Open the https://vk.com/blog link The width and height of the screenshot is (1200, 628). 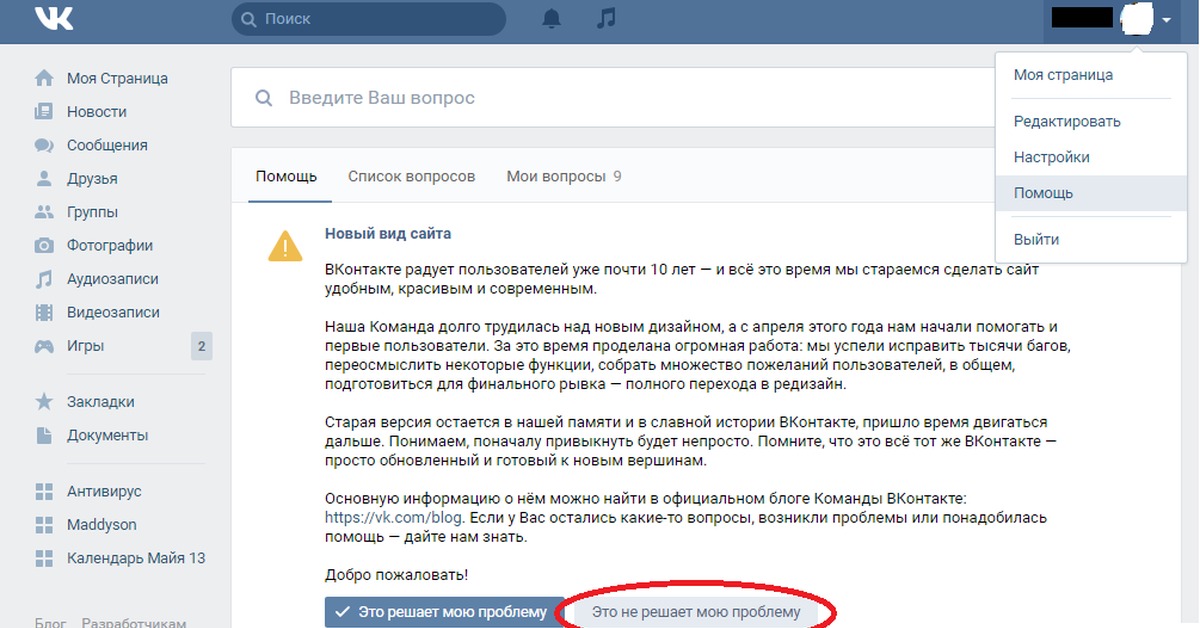tap(393, 518)
